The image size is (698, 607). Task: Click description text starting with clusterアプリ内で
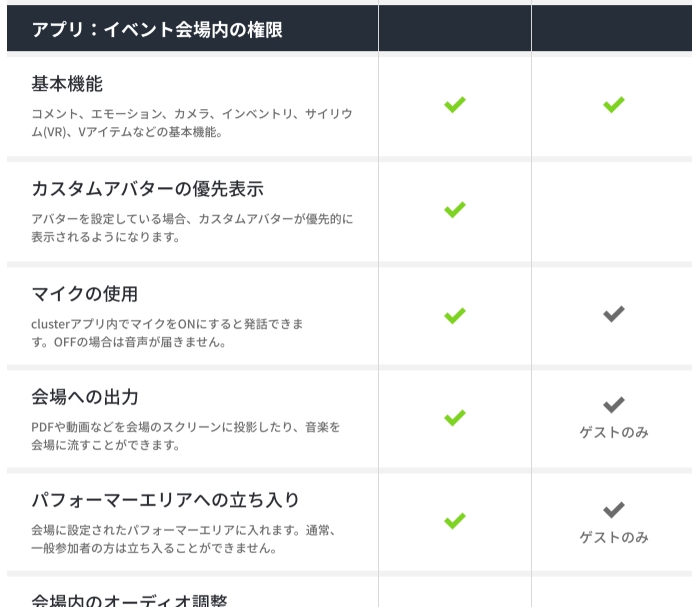coord(167,333)
